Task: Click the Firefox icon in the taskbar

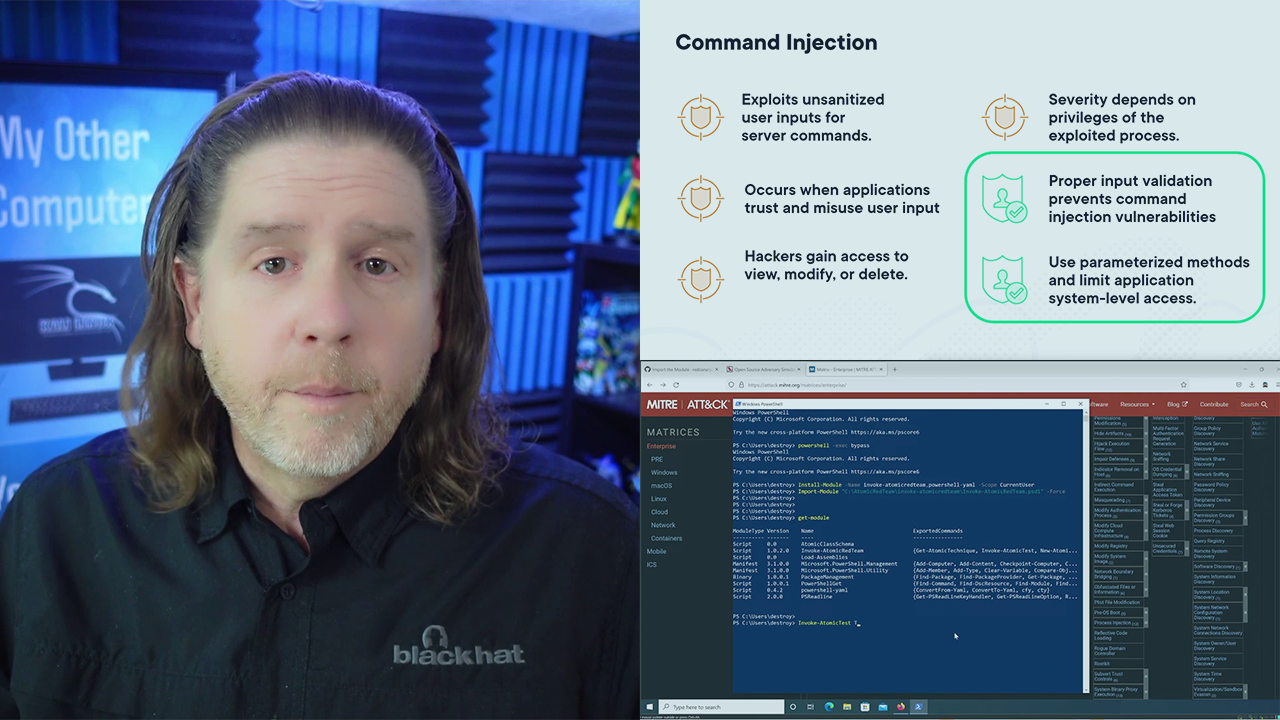Action: point(901,707)
